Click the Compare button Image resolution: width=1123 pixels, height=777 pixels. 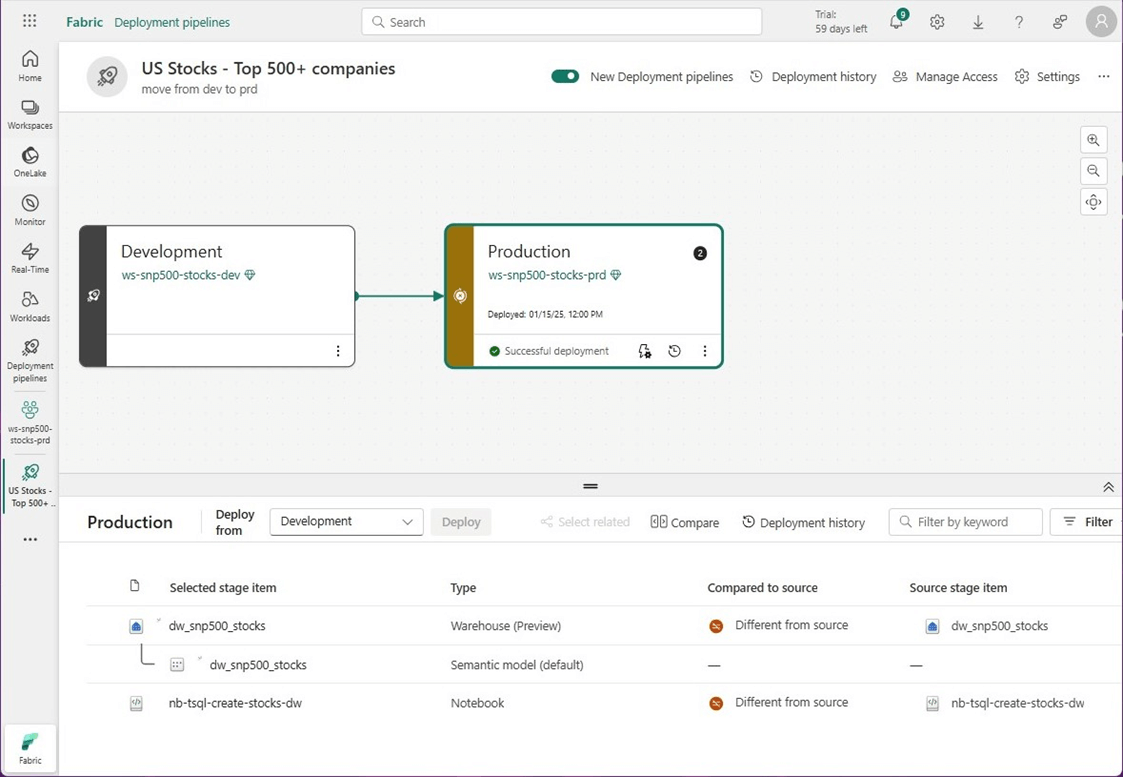(x=685, y=522)
